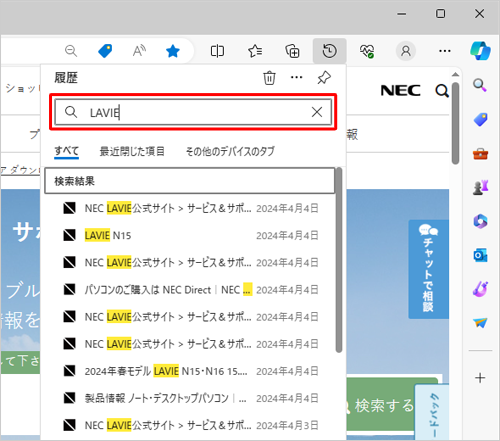Click the page scroll up arrow

455,74
